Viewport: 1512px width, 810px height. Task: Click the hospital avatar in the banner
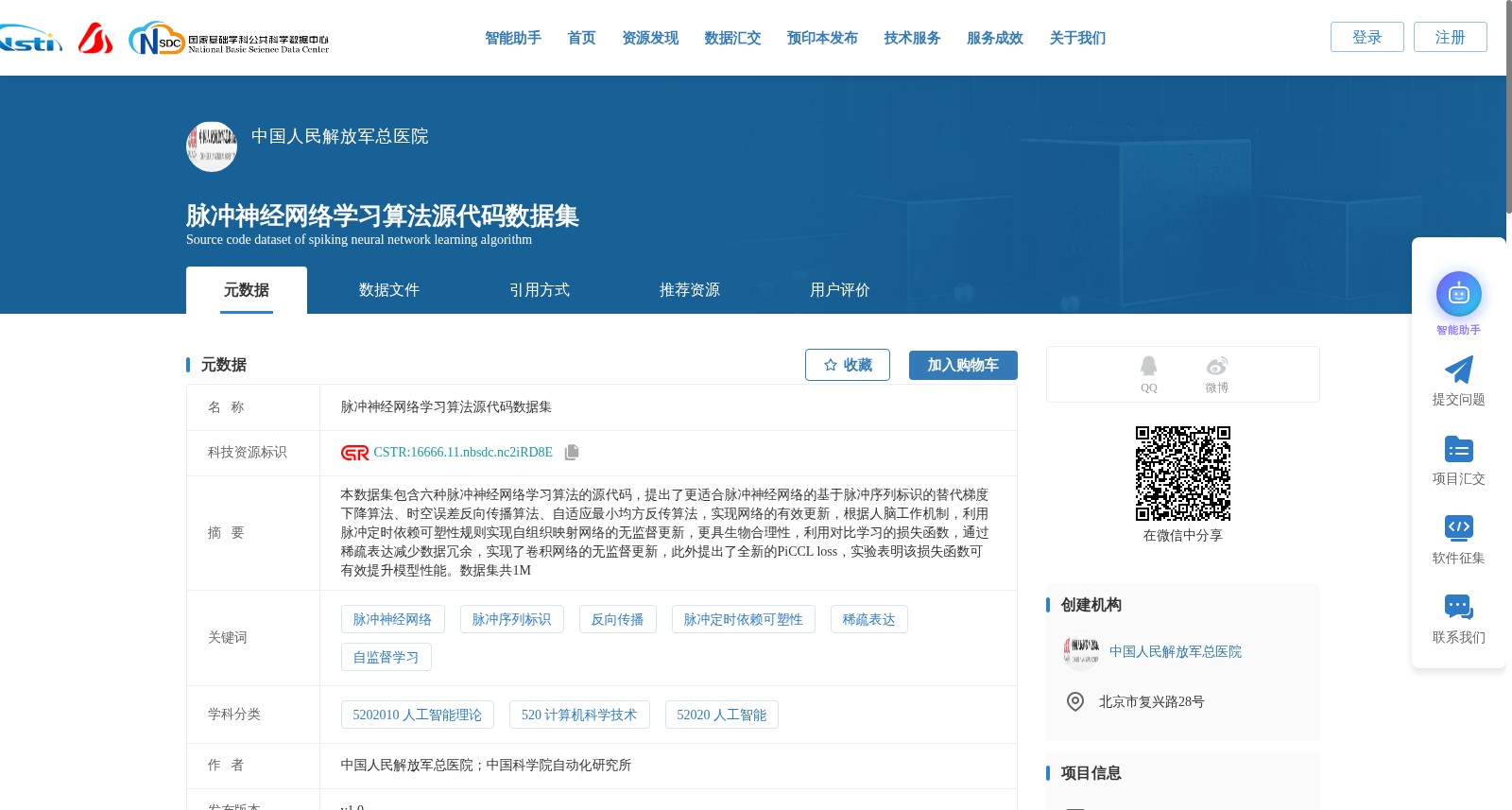pos(212,146)
